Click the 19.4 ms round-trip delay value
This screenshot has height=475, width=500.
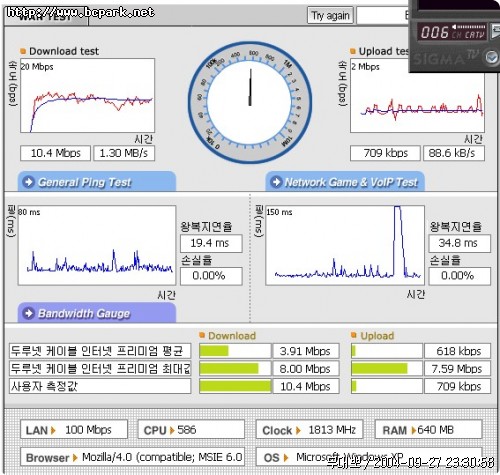point(211,243)
